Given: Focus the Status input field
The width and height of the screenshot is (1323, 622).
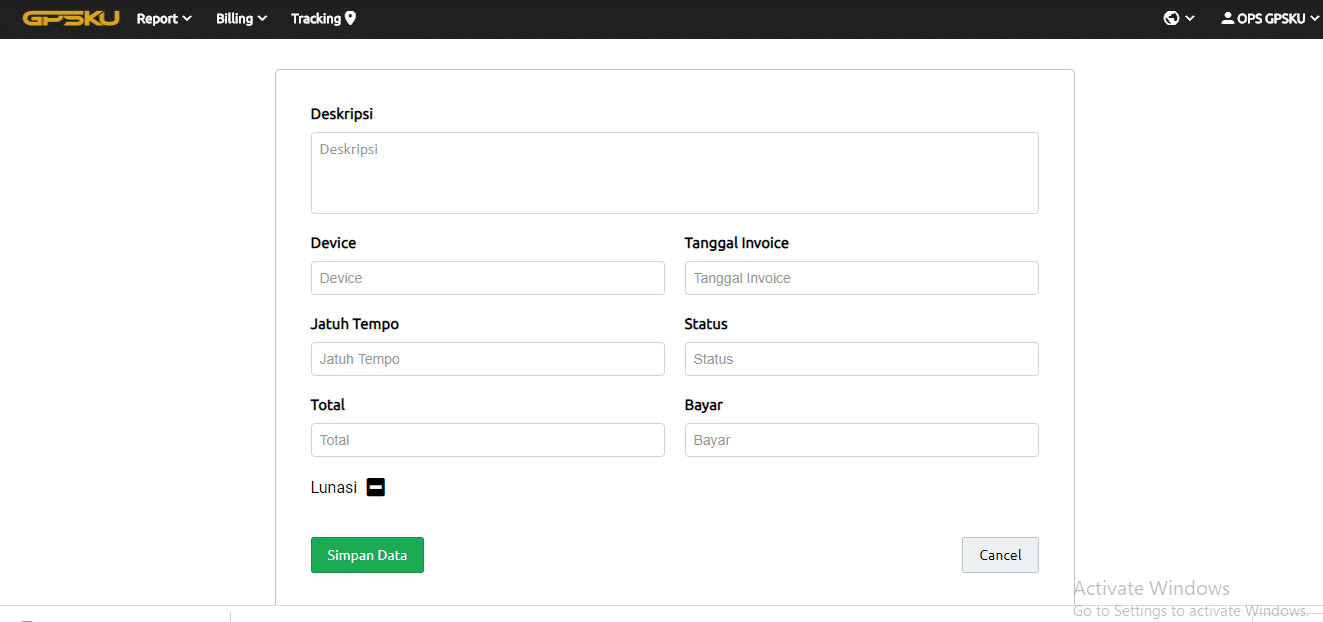Looking at the screenshot, I should click(861, 359).
